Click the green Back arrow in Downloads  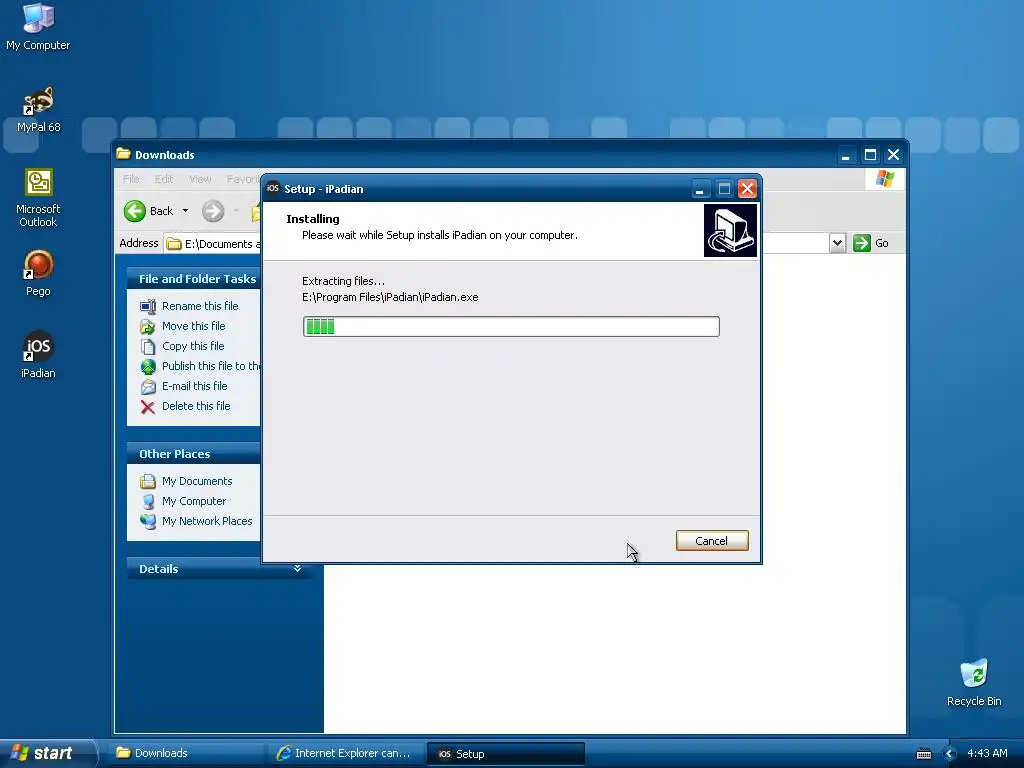135,211
